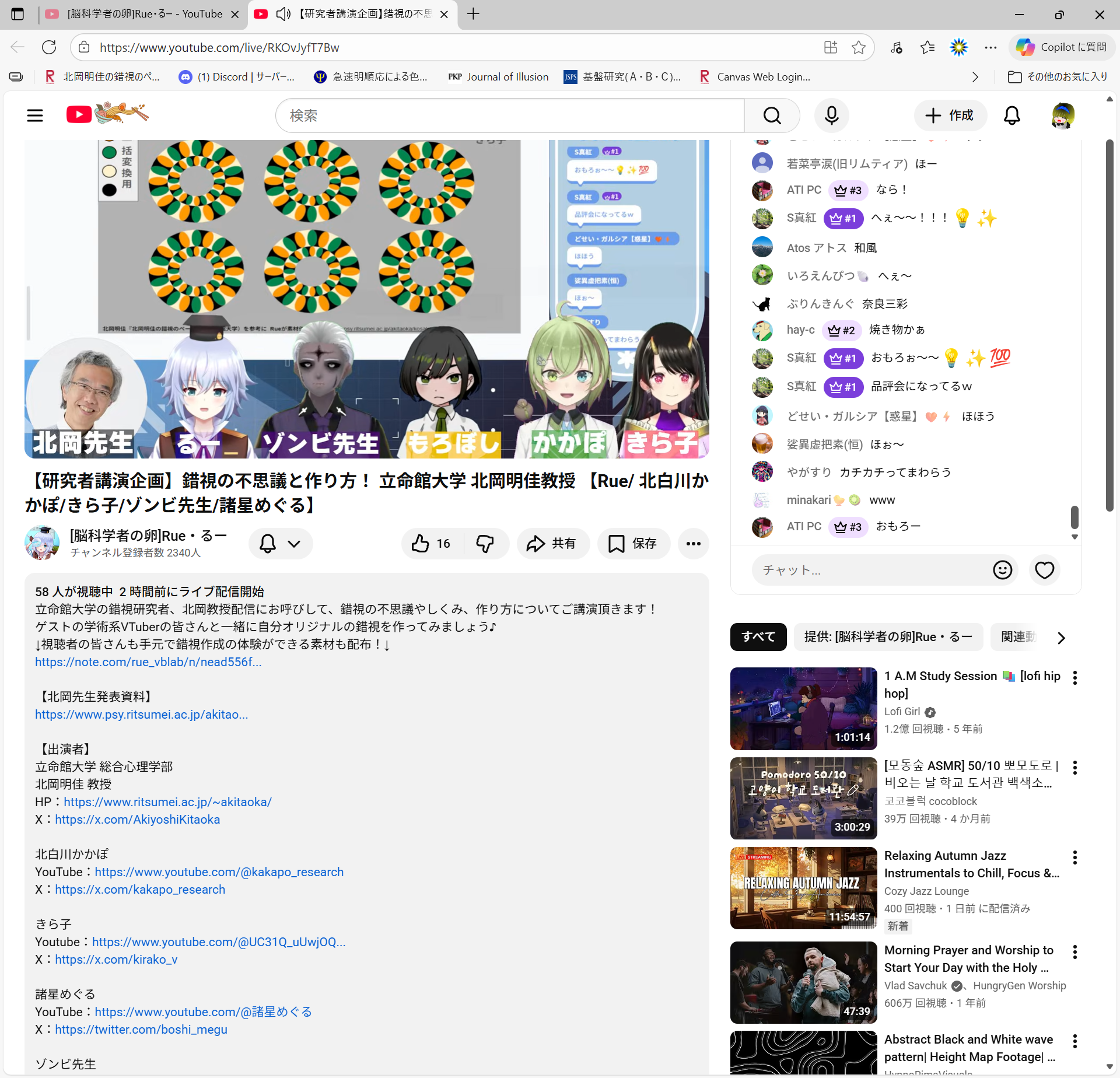Expand the bookmarks bar overflow chevron
Image resolution: width=1120 pixels, height=1078 pixels.
click(x=975, y=77)
